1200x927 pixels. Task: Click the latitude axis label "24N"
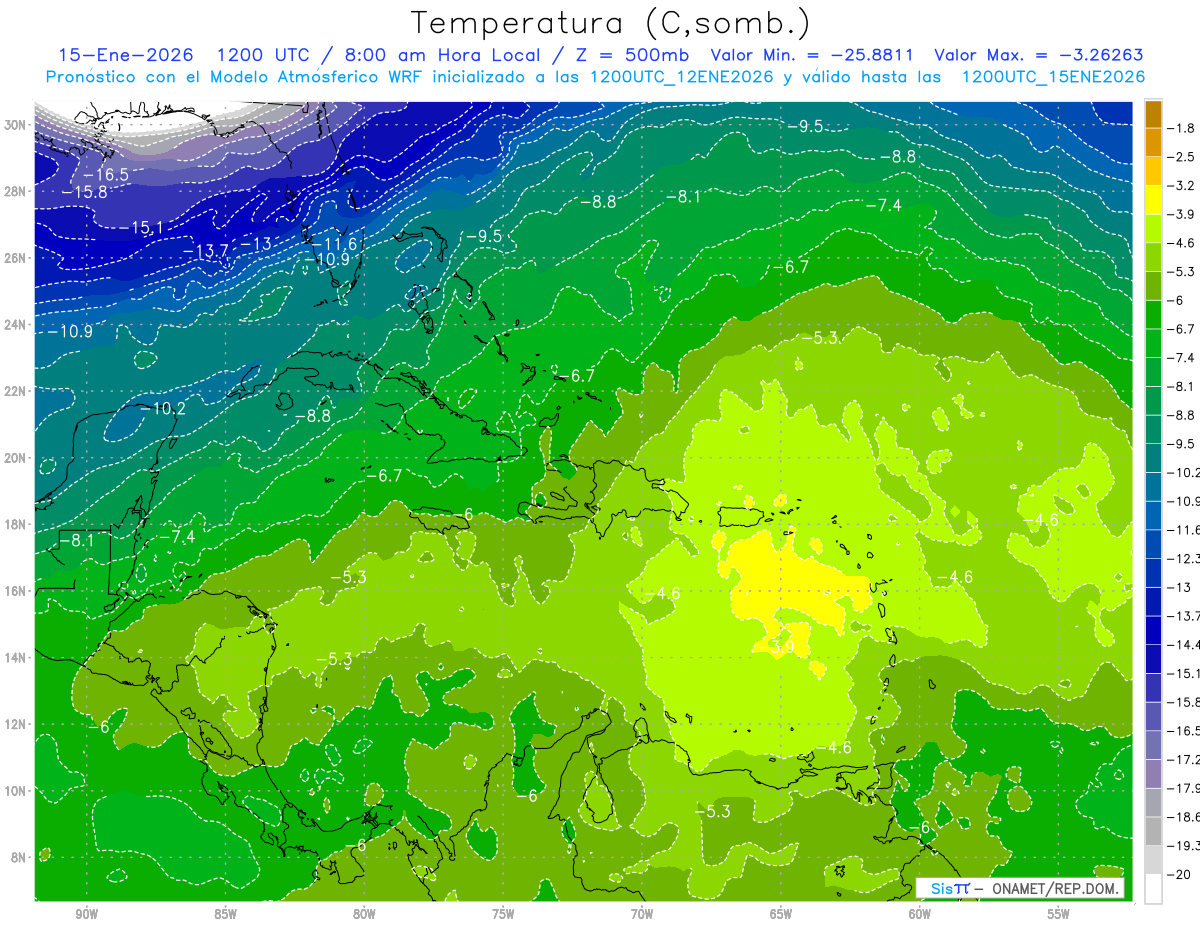coord(16,324)
